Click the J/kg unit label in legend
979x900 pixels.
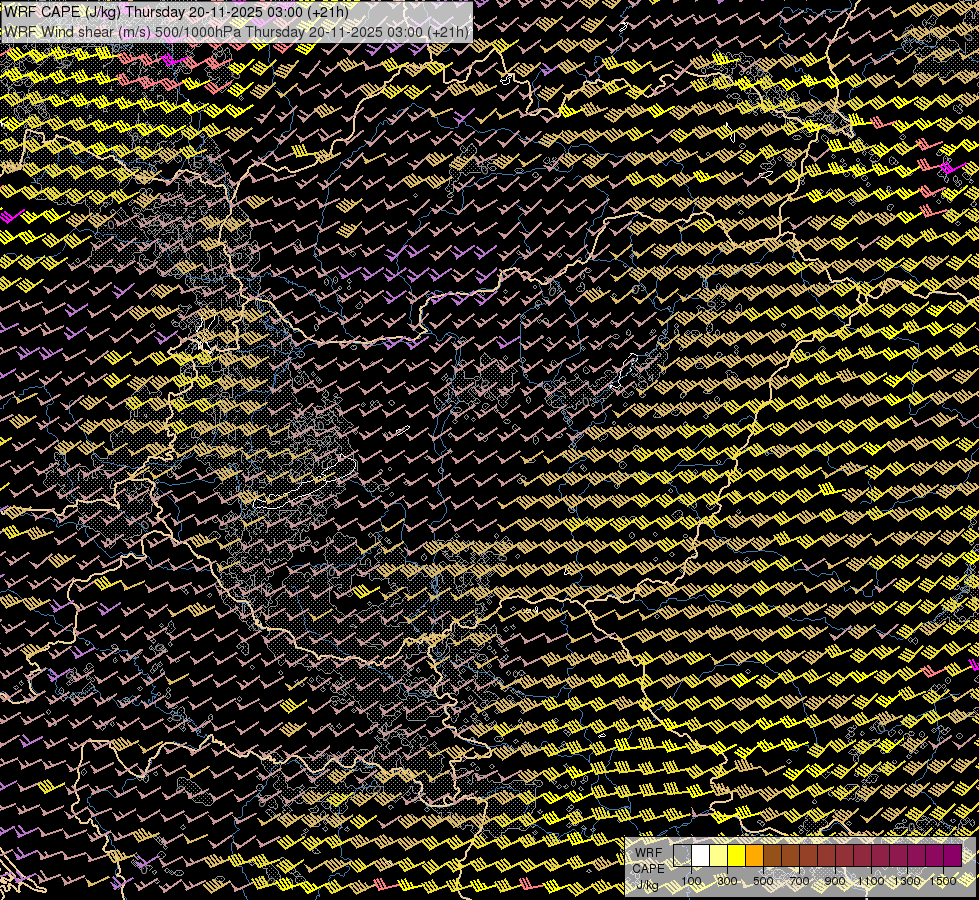(646, 885)
